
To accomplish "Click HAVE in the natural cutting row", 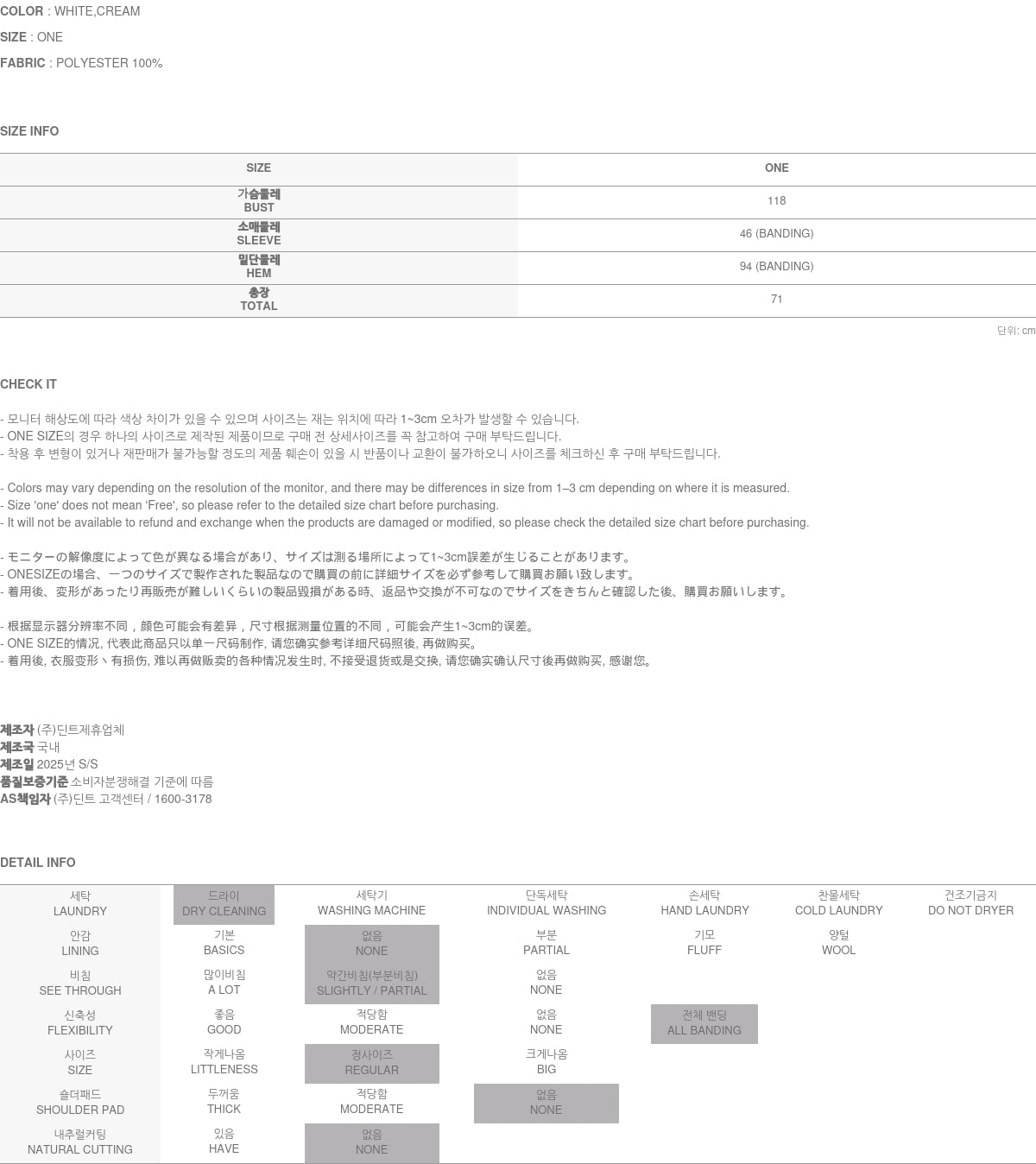I will (224, 1142).
